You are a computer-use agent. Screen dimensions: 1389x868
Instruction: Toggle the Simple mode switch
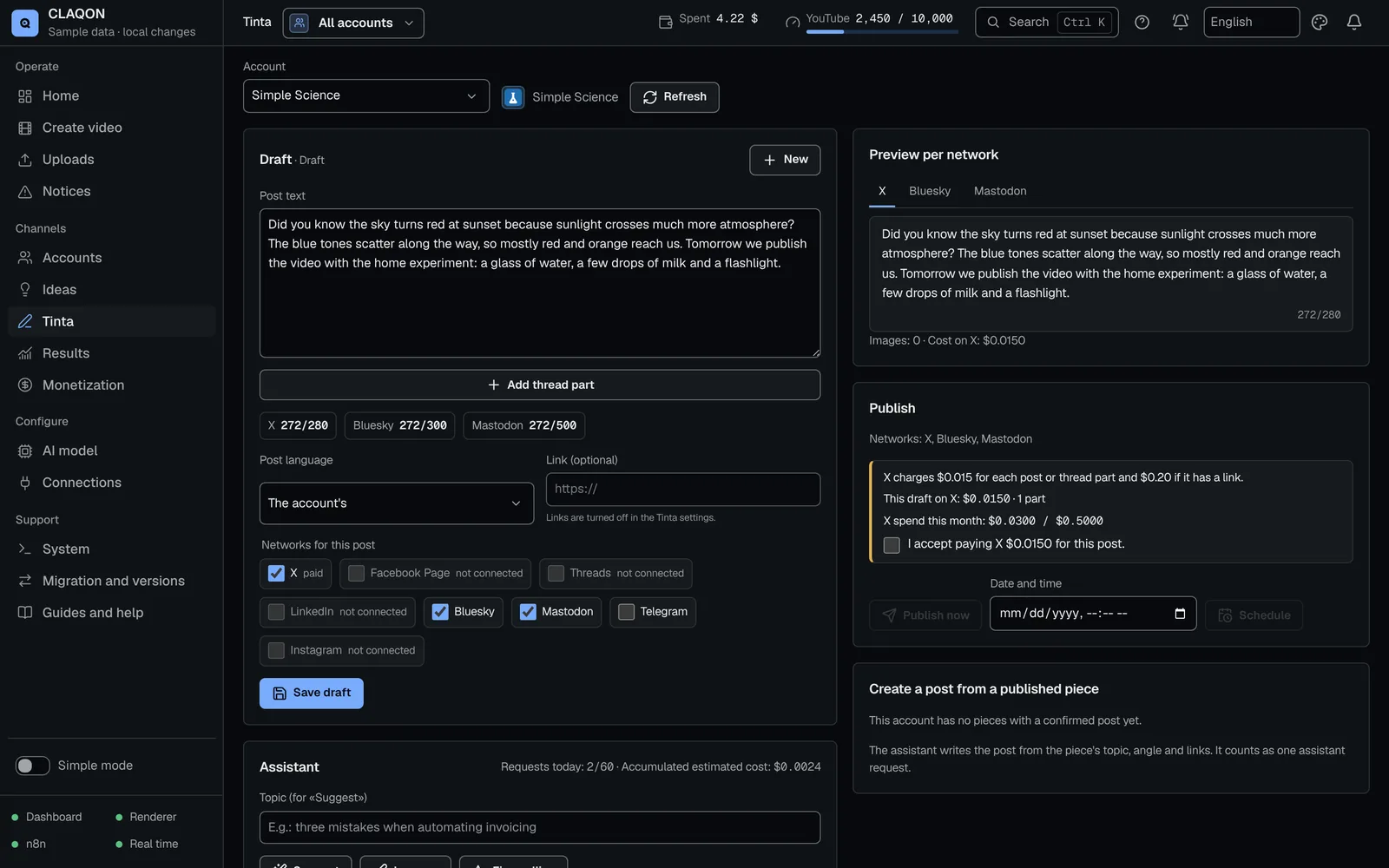click(x=32, y=766)
